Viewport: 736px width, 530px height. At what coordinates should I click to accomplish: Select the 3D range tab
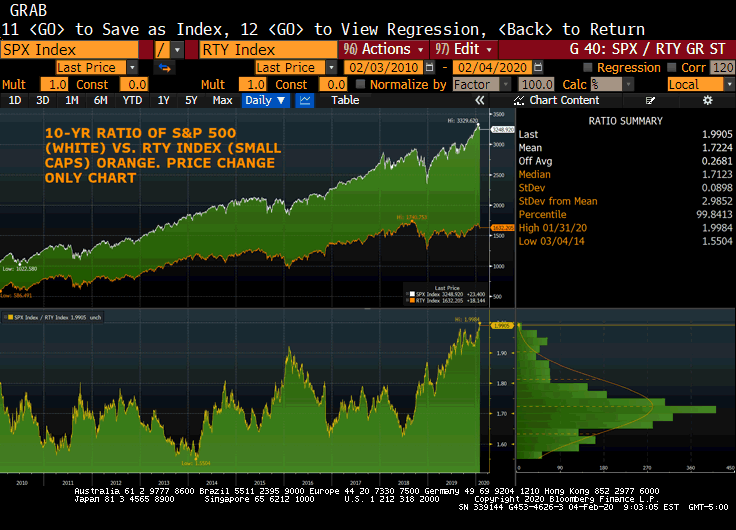pyautogui.click(x=43, y=100)
